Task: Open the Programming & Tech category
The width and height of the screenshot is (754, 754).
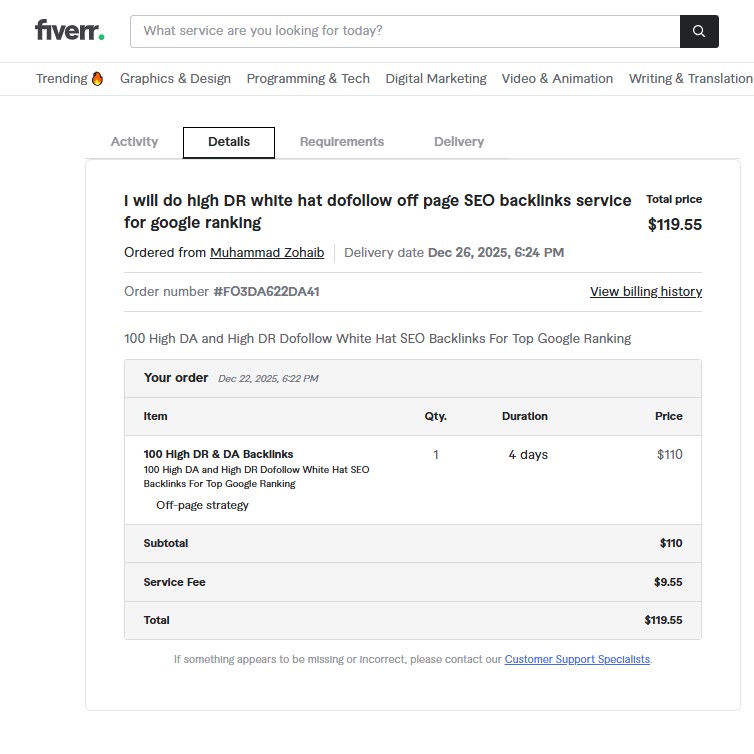Action: [308, 79]
